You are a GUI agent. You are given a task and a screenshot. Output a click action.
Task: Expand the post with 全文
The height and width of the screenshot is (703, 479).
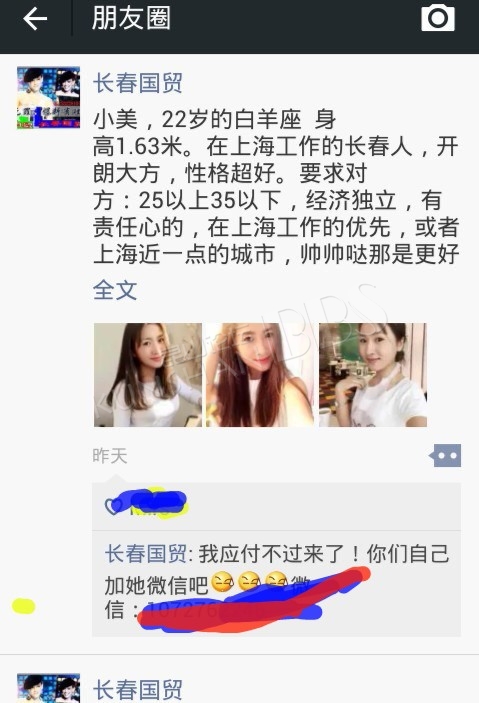tap(115, 290)
